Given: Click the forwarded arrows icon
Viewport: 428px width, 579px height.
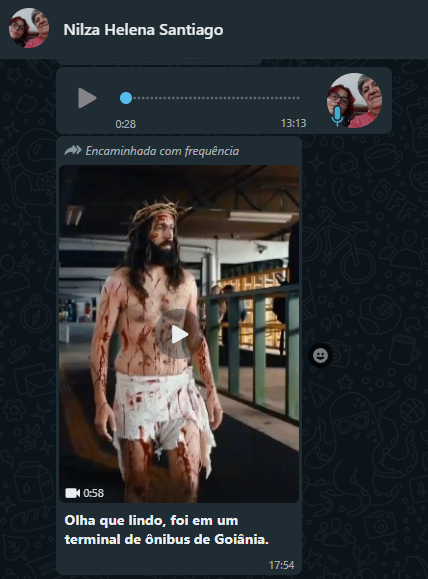Looking at the screenshot, I should [x=73, y=150].
